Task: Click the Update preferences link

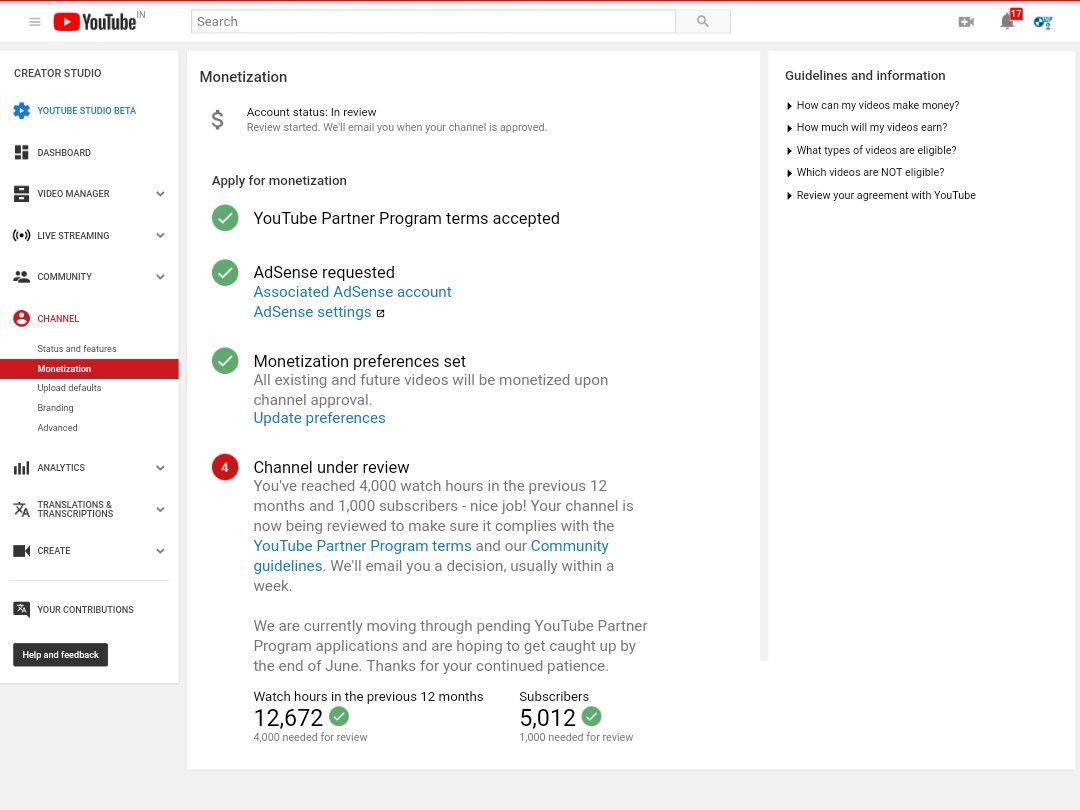Action: click(319, 418)
